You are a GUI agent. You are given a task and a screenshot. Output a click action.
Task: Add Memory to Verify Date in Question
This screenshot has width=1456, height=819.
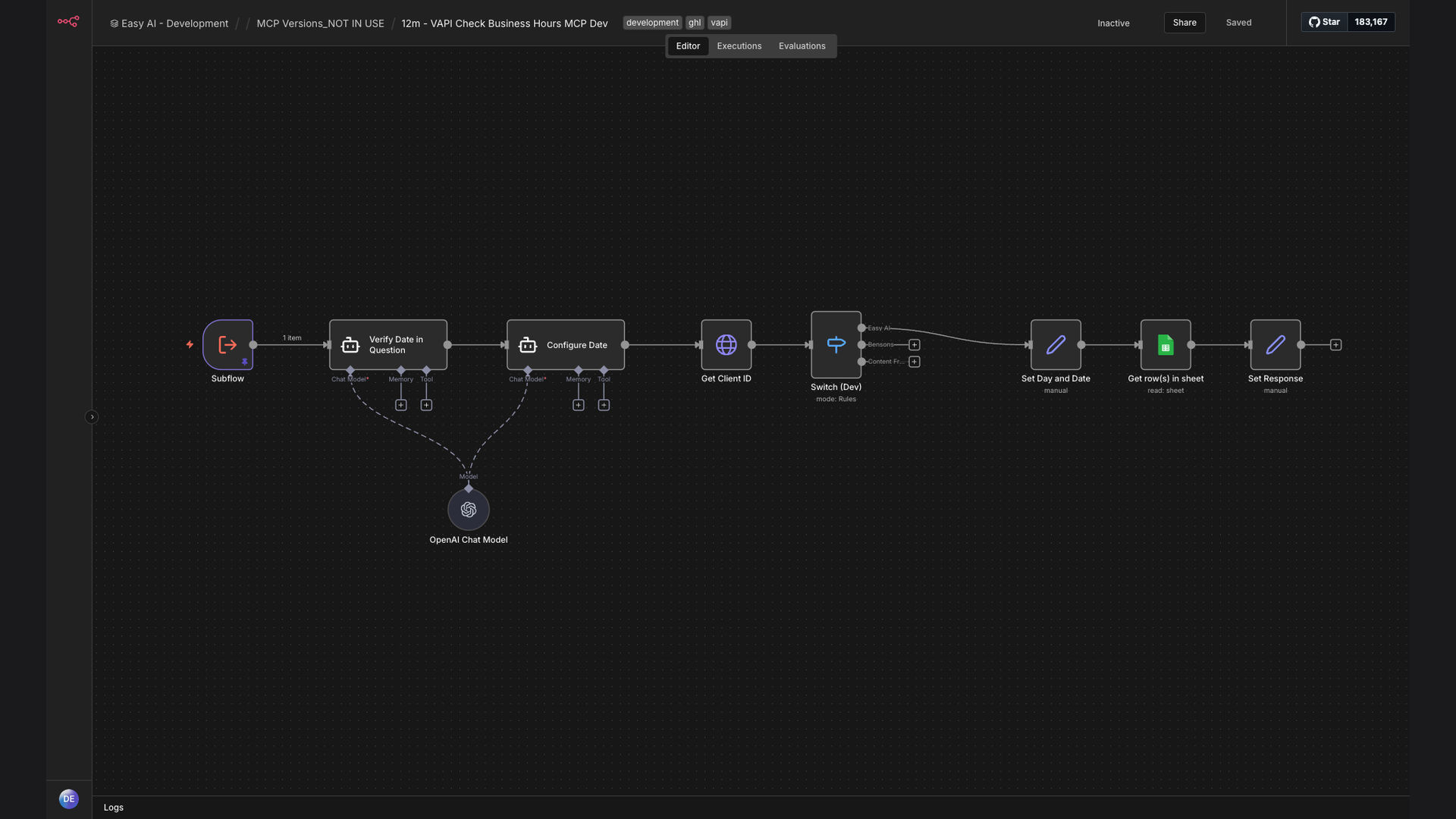click(x=401, y=405)
